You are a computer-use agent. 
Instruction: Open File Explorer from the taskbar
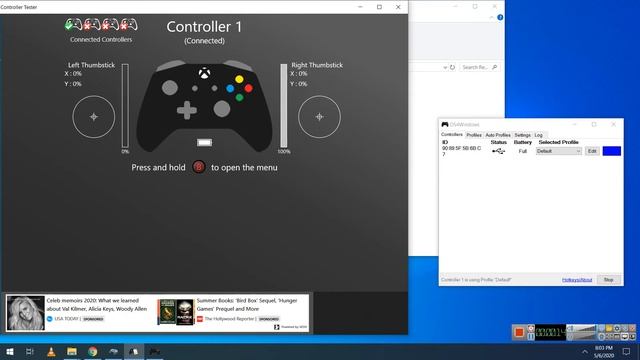tap(72, 351)
